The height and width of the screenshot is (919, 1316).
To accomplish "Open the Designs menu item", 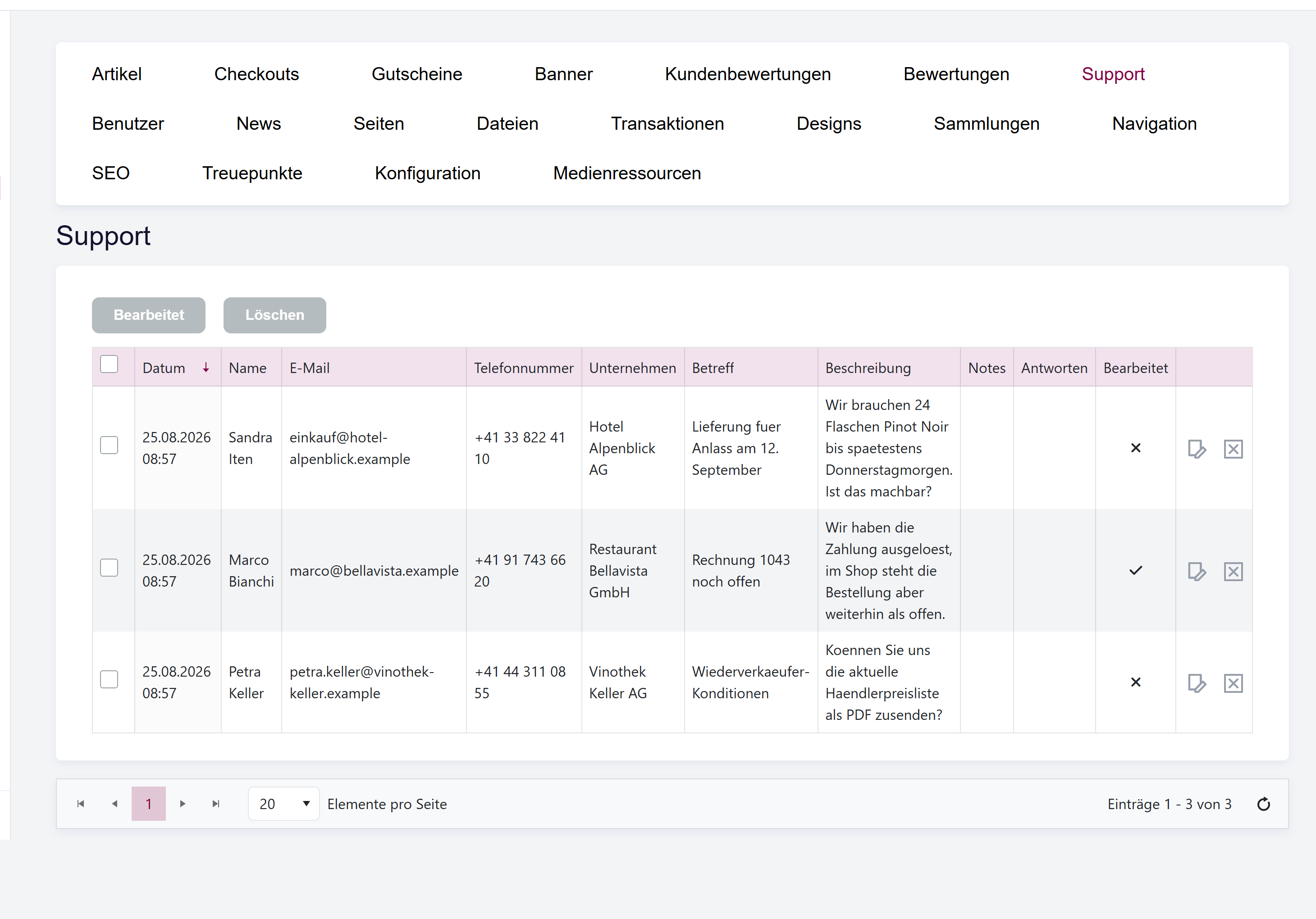I will click(x=829, y=124).
